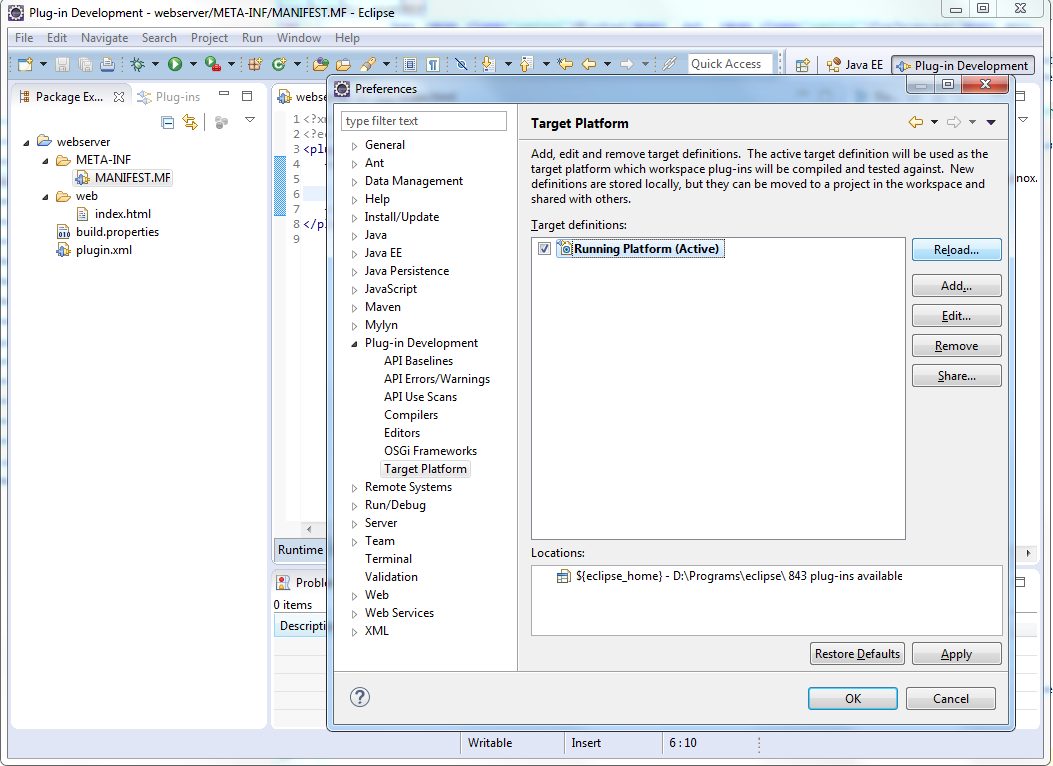1053x766 pixels.
Task: Toggle Link with Editor in Package Explorer
Action: (191, 122)
